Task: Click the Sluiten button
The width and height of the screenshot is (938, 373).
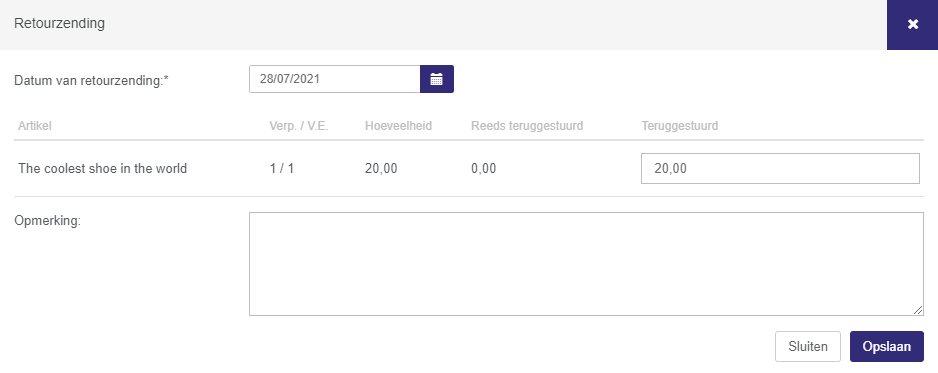Action: pyautogui.click(x=808, y=347)
